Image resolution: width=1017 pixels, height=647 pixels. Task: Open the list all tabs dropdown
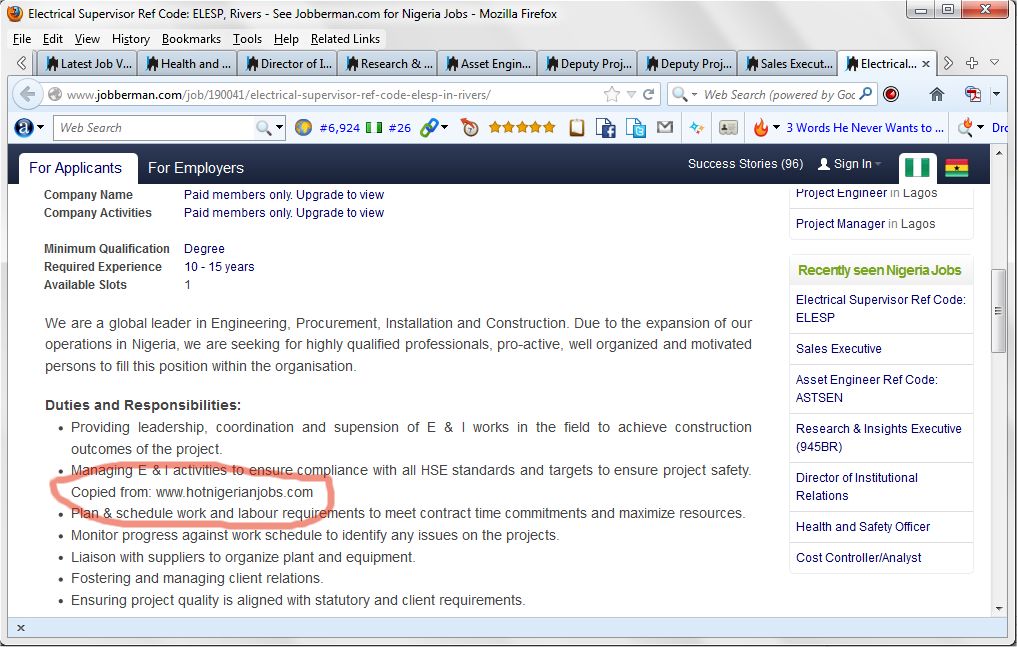click(994, 63)
